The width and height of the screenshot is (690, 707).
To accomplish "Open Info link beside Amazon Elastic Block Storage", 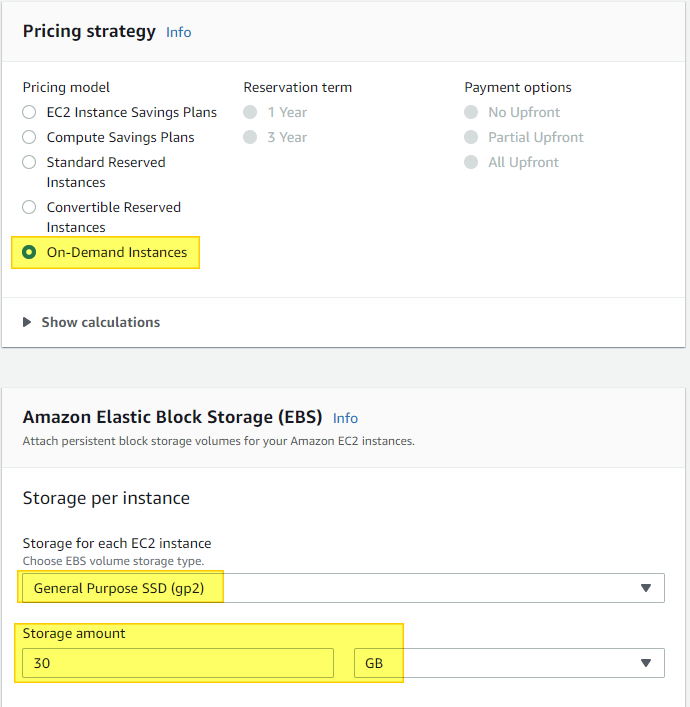I will pos(345,418).
